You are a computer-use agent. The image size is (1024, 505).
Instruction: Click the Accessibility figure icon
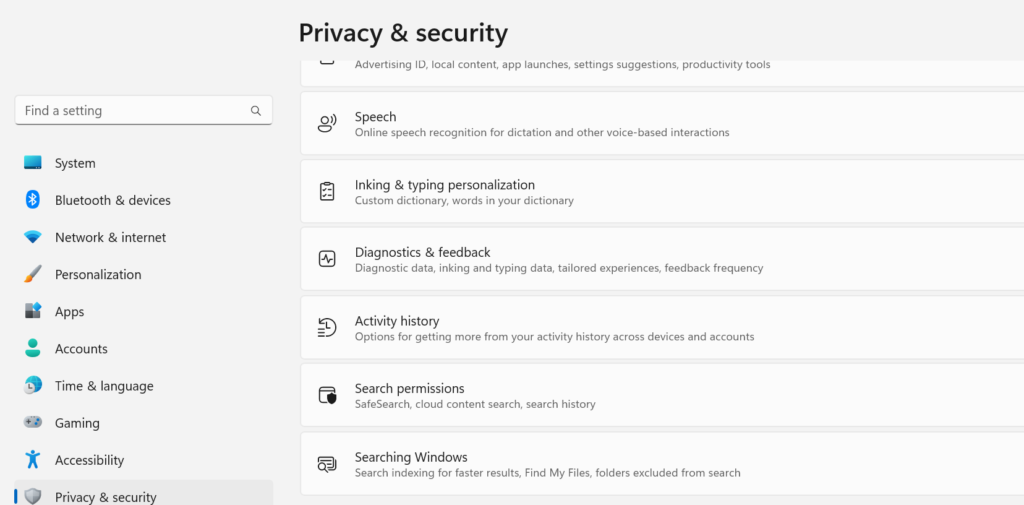click(33, 460)
